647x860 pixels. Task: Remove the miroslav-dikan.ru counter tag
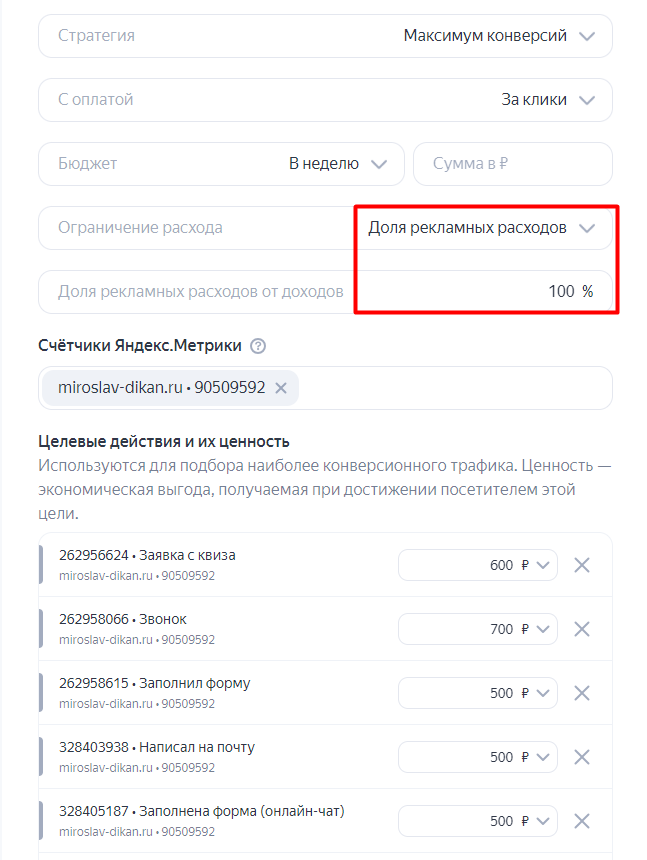pos(281,388)
